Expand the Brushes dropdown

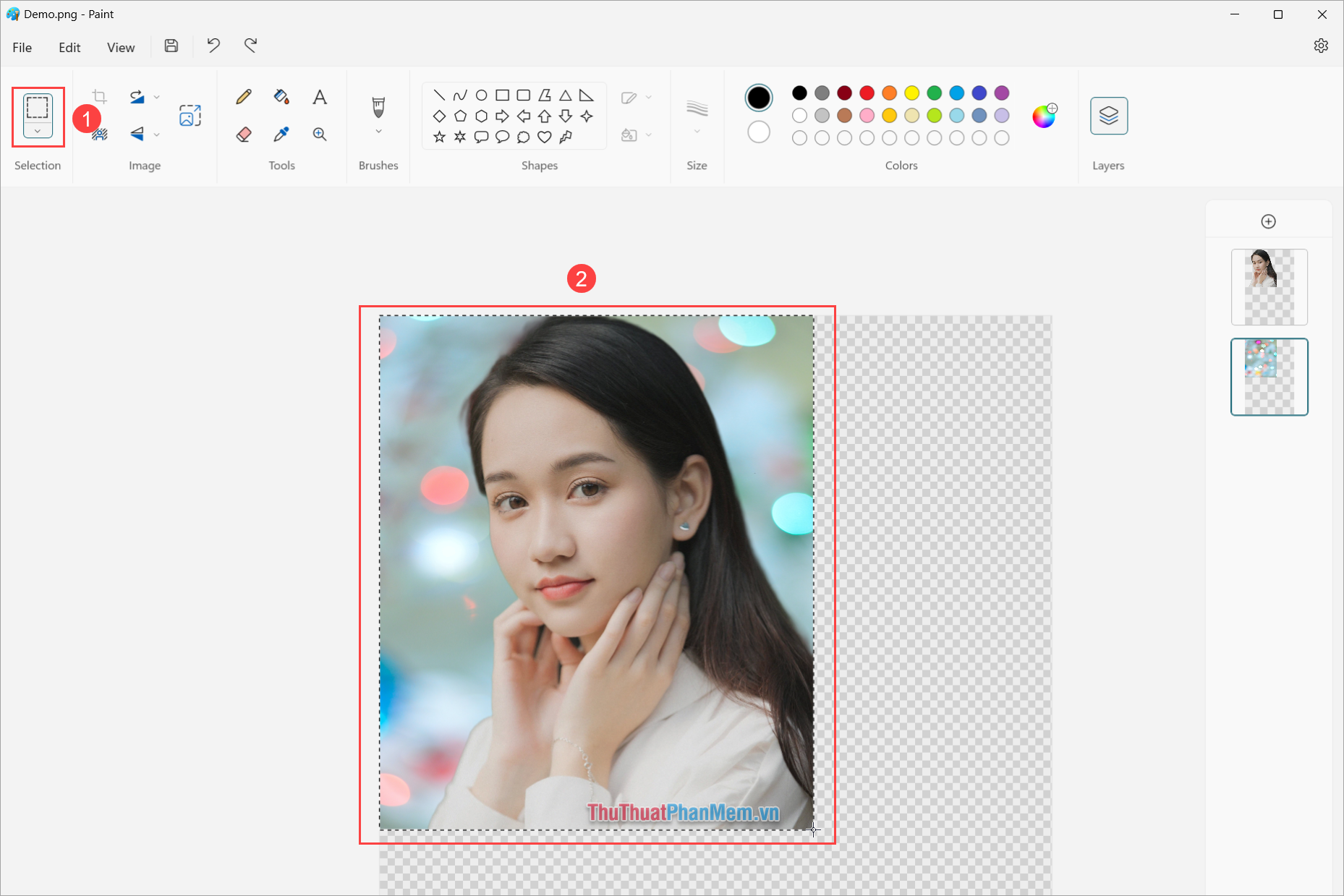point(378,132)
